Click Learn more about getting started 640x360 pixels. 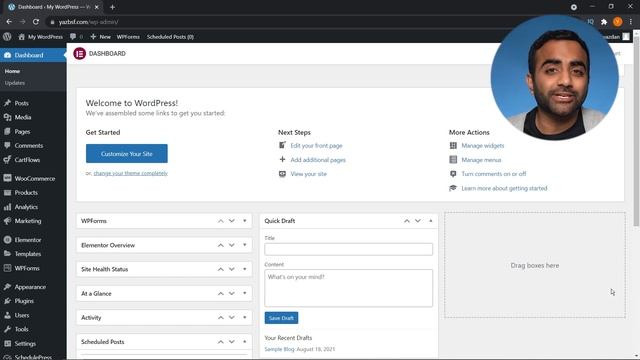[504, 188]
